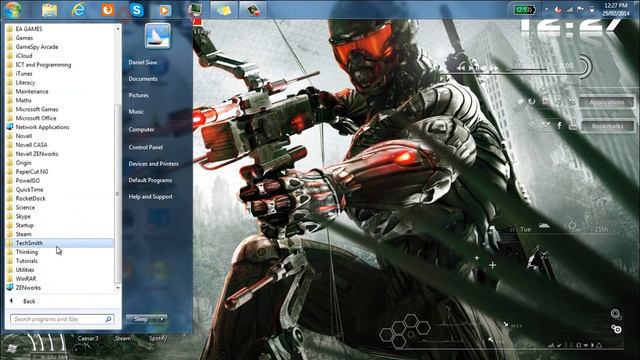This screenshot has width=640, height=360.
Task: Open the Daniel Siaw user folder
Action: (143, 62)
